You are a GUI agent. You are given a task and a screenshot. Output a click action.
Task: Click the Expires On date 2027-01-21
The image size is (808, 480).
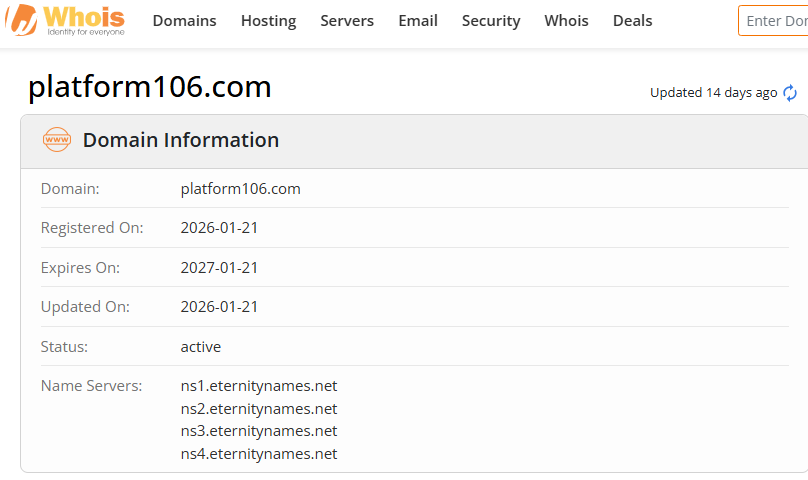[x=219, y=268]
